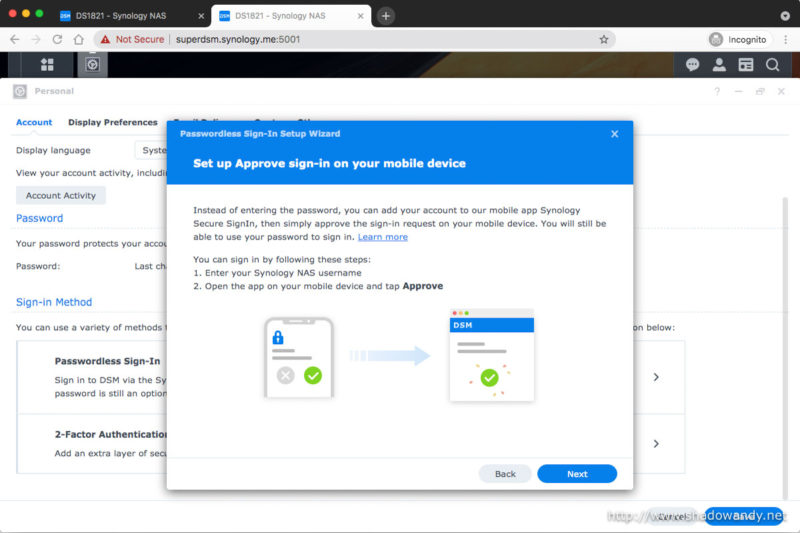800x533 pixels.
Task: Expand the Passwordless Sign-In row chevron
Action: pyautogui.click(x=656, y=377)
